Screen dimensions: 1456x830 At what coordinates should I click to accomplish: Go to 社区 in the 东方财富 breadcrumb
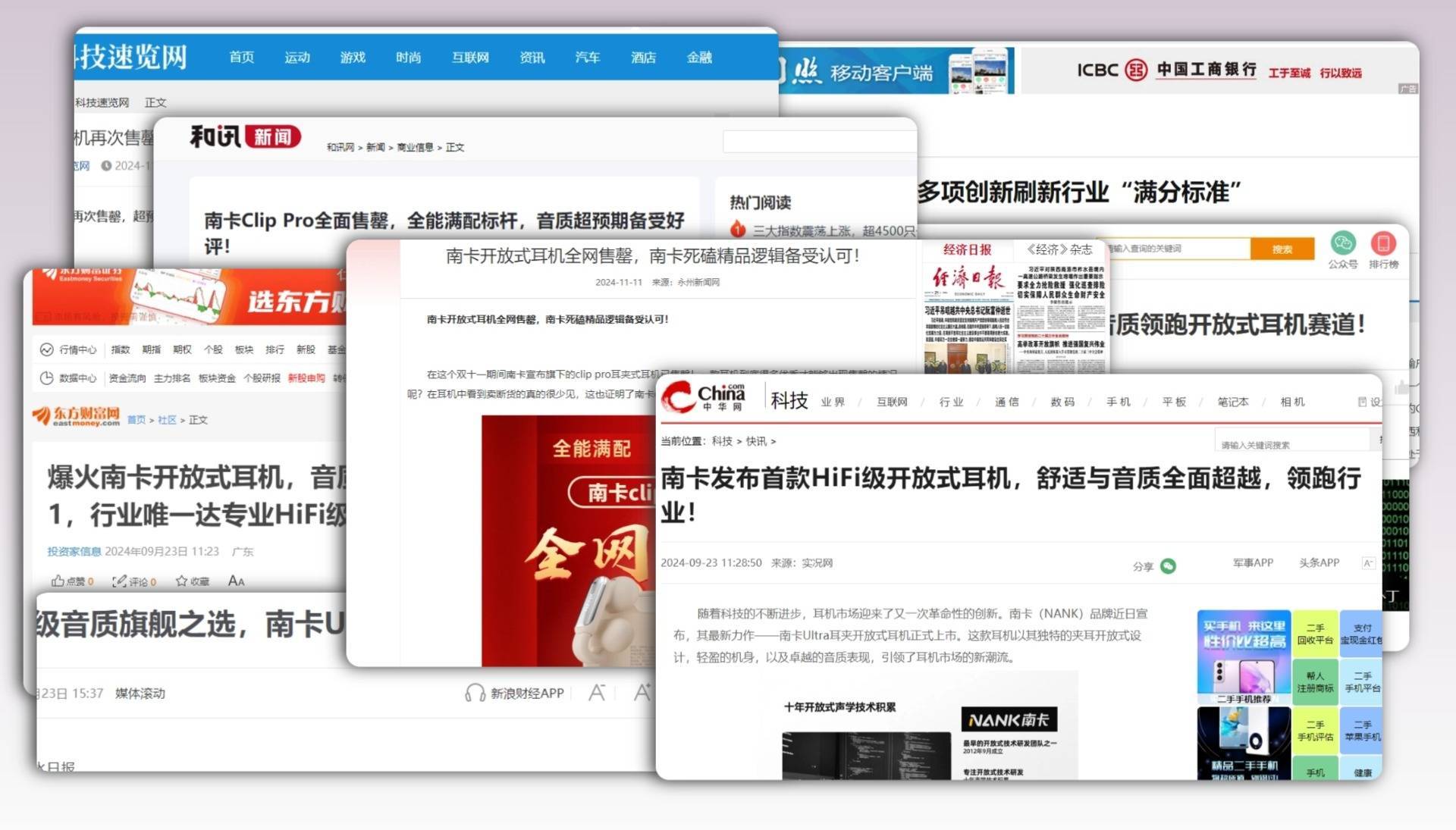167,419
